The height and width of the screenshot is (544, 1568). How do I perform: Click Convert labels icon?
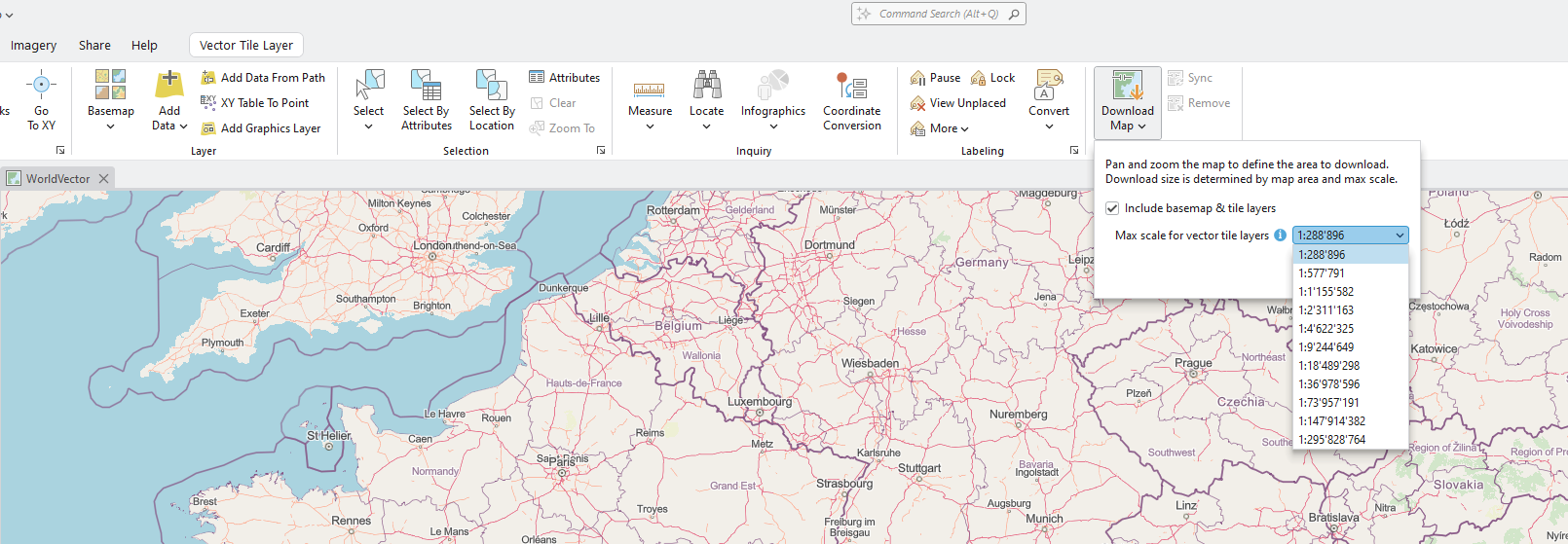1049,85
